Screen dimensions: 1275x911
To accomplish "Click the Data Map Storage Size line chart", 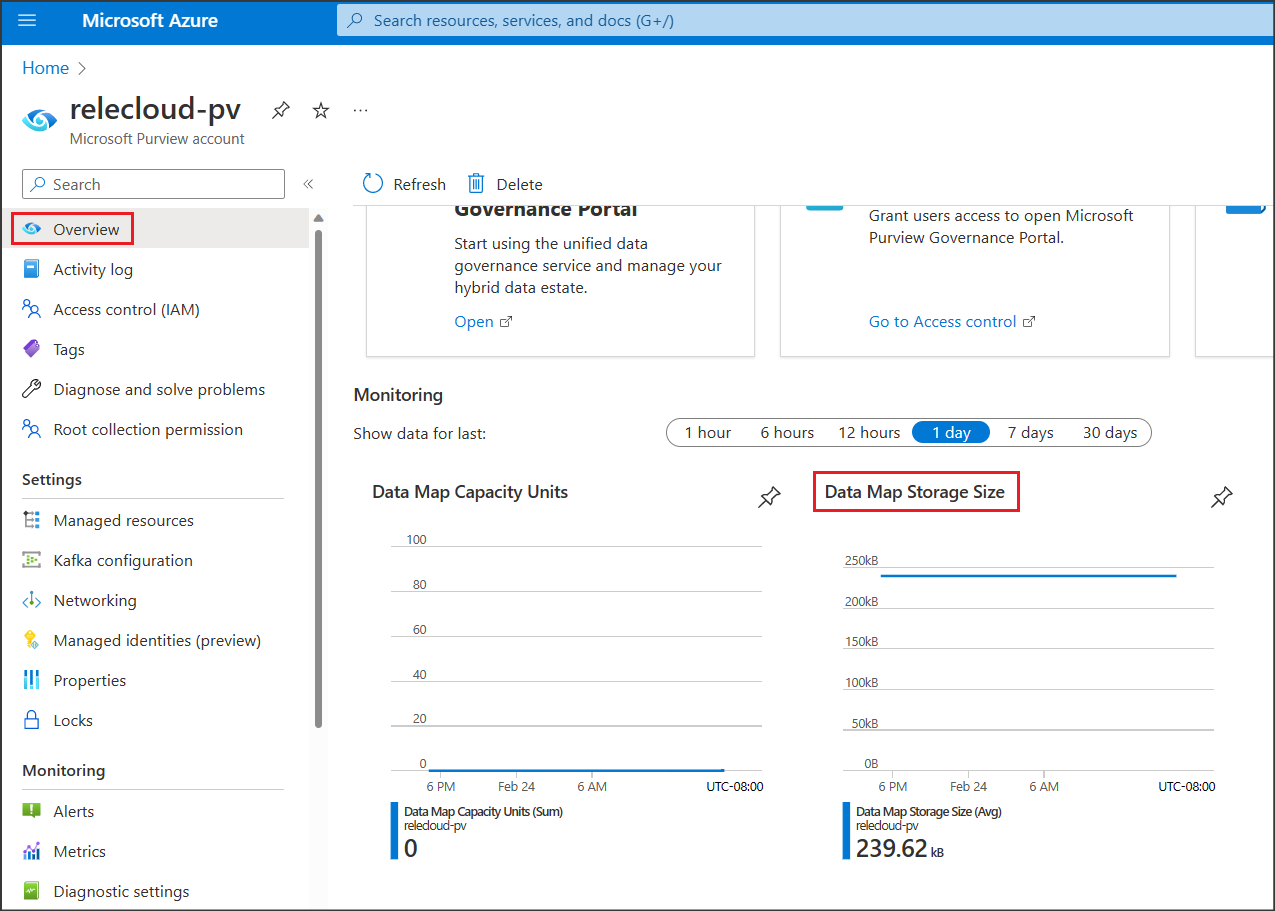I will click(1028, 665).
